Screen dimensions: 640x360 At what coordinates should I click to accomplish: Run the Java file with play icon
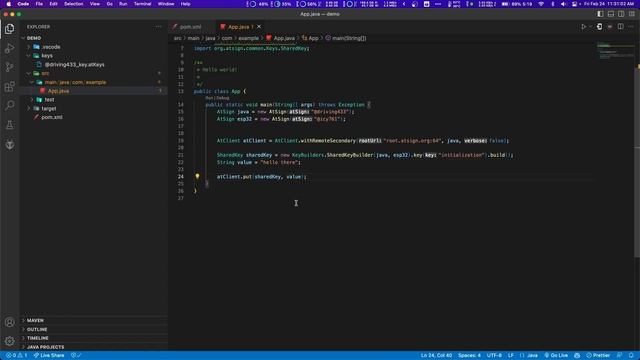[x=584, y=27]
